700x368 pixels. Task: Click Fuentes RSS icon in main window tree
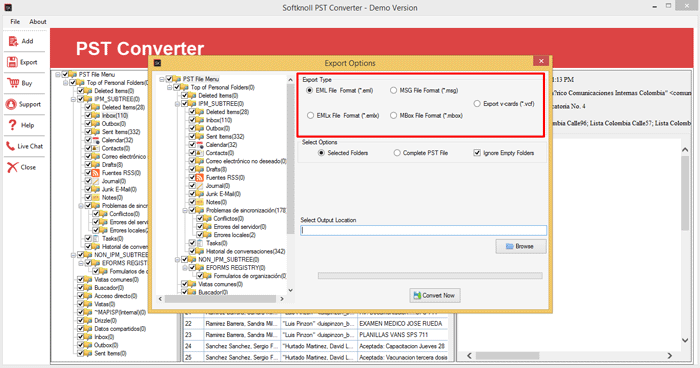[x=96, y=173]
